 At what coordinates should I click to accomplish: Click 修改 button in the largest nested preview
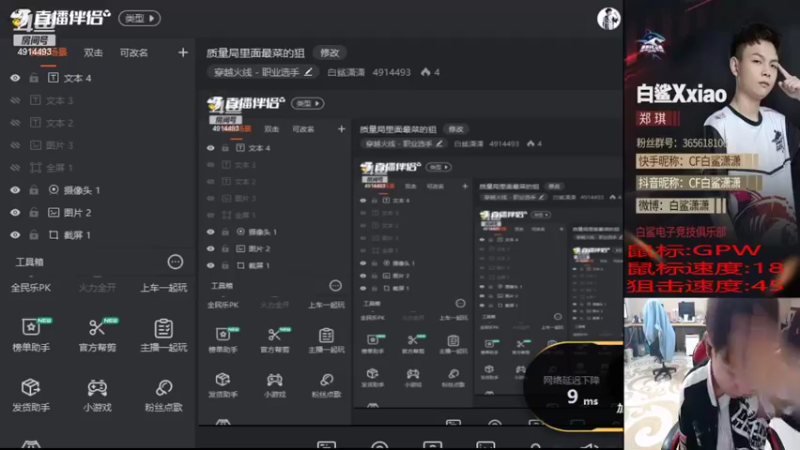click(456, 129)
